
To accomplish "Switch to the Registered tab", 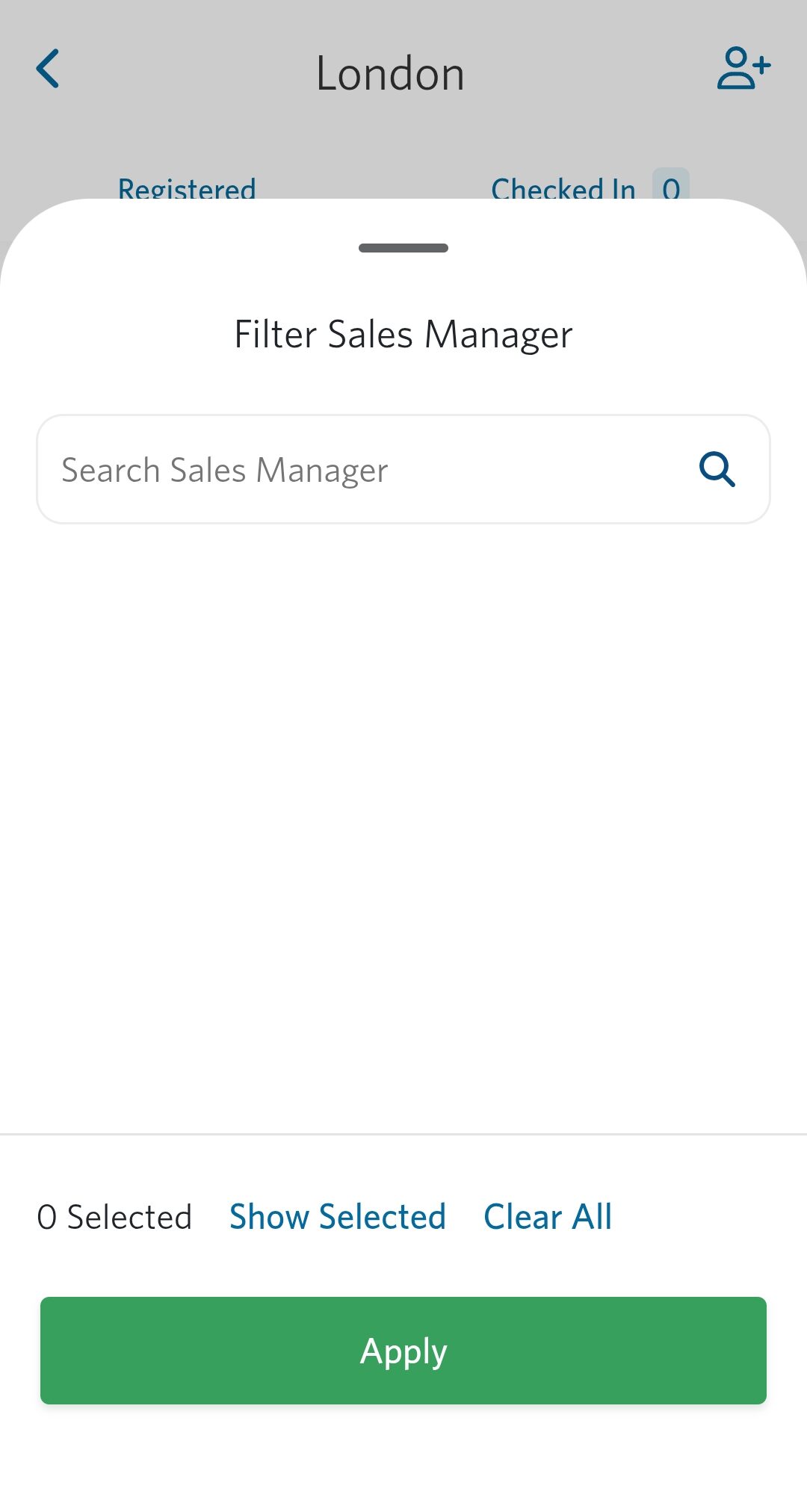I will 187,187.
